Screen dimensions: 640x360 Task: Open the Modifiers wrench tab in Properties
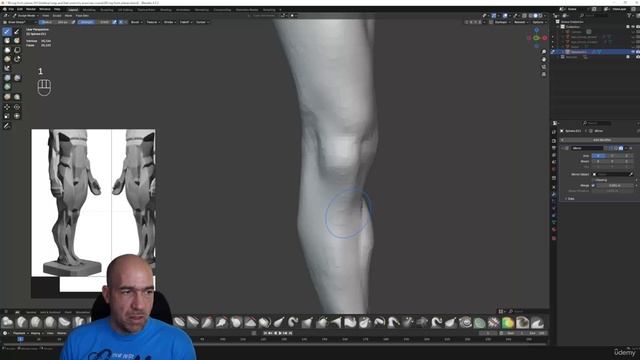coord(554,194)
